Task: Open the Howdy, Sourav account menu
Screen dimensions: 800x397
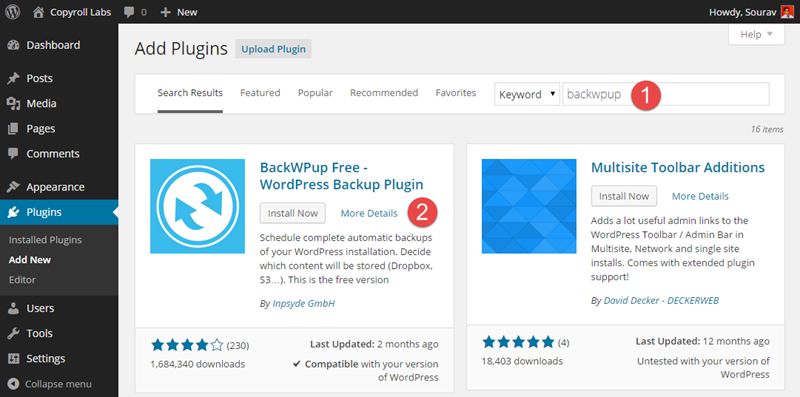Action: (x=743, y=12)
